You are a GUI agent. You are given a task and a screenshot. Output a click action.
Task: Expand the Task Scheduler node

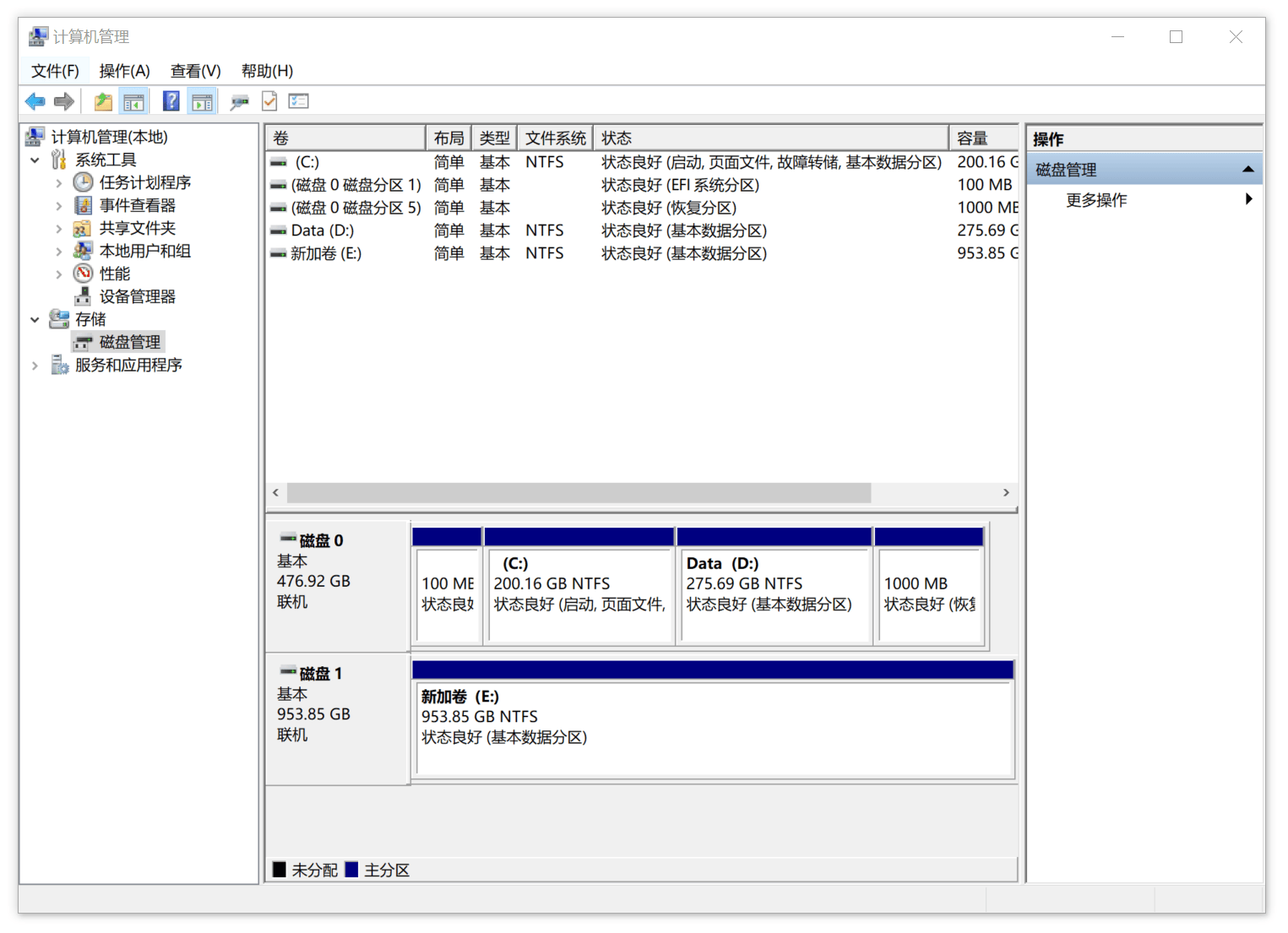coord(58,182)
